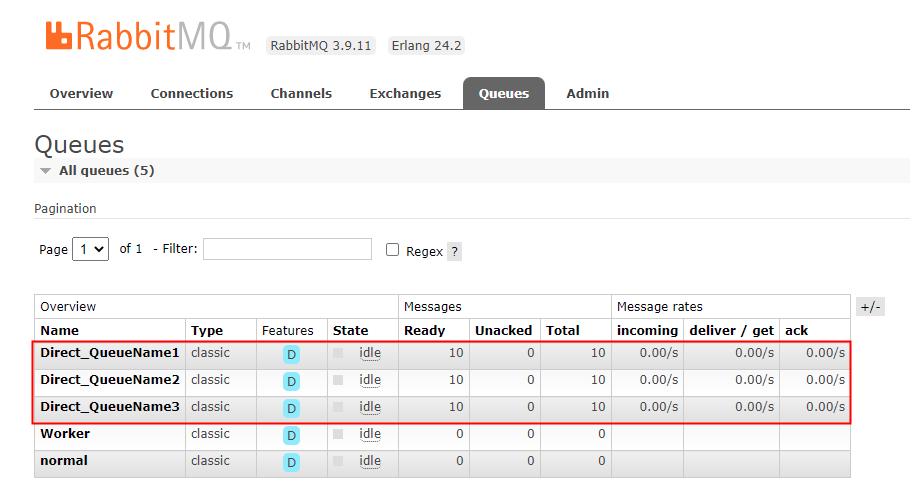This screenshot has height=488, width=910.
Task: Click the Unacked count 0 for normal queue
Action: pyautogui.click(x=530, y=461)
